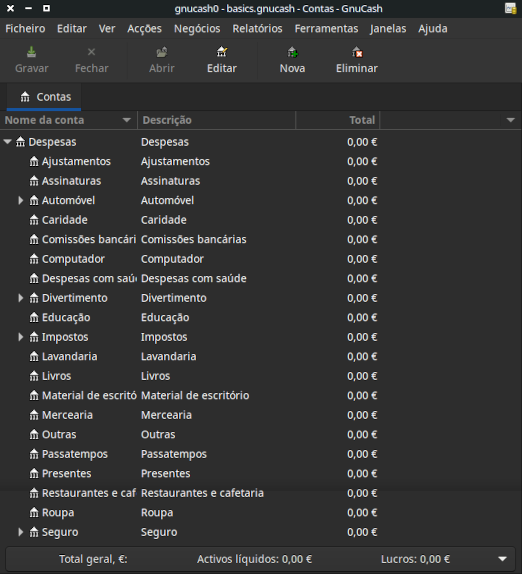Click the Total geral, €: label
Screen dimensions: 522x574
point(93,559)
